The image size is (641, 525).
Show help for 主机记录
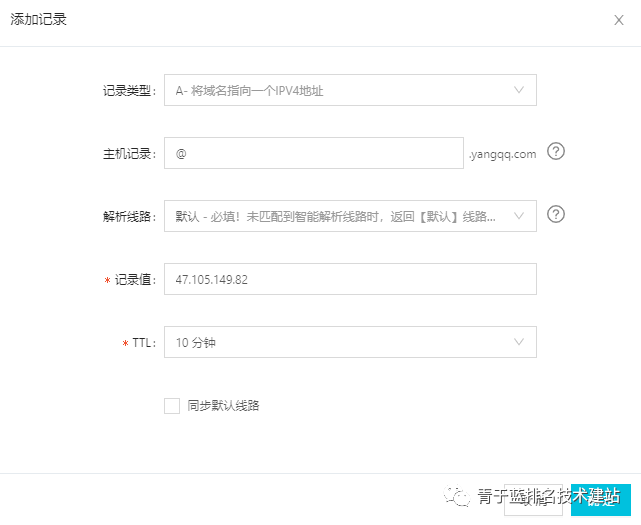pos(556,151)
